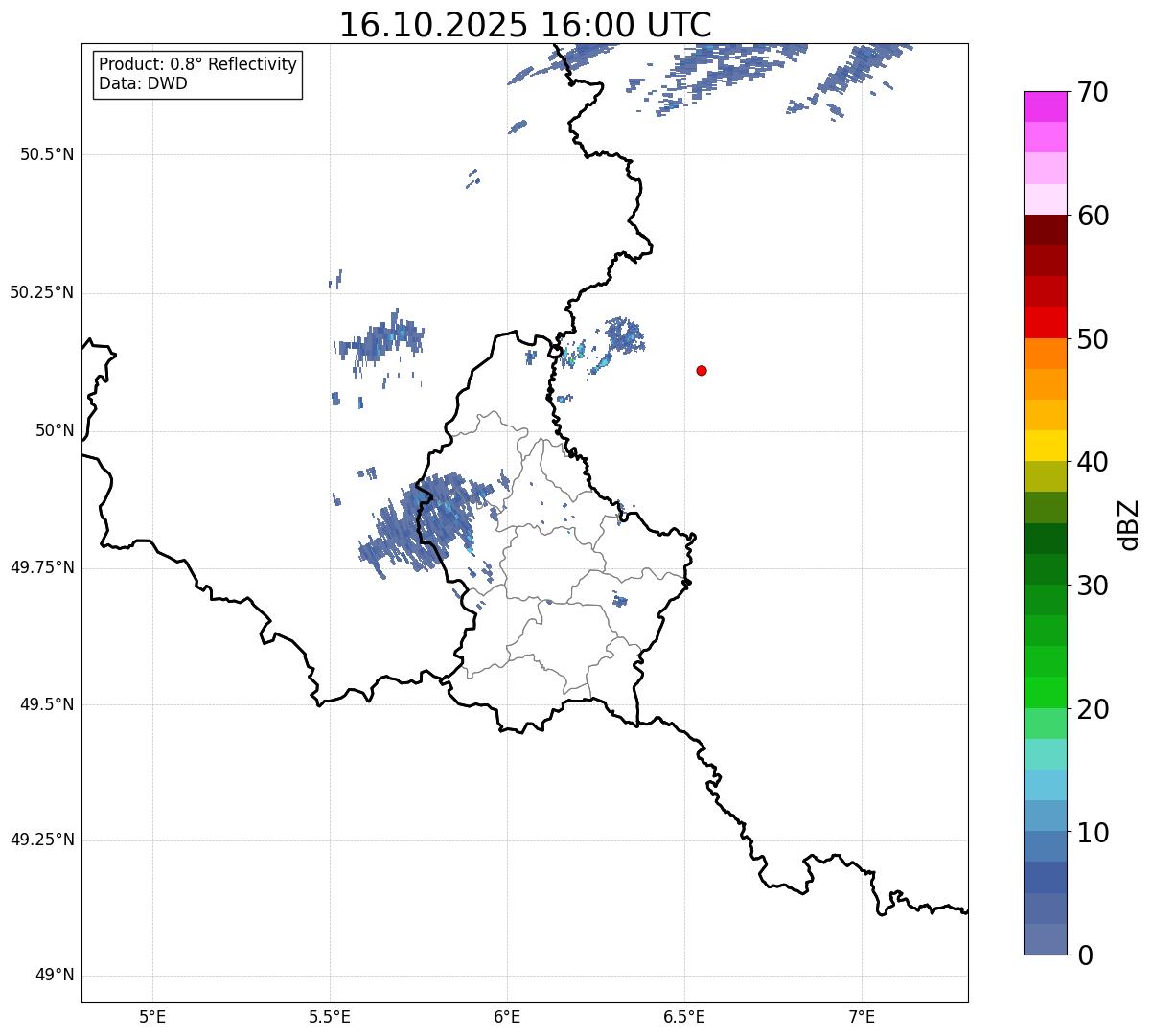Viewport: 1152px width, 1036px height.
Task: Click the bright green colorbar swatch above 20
Action: (1045, 692)
